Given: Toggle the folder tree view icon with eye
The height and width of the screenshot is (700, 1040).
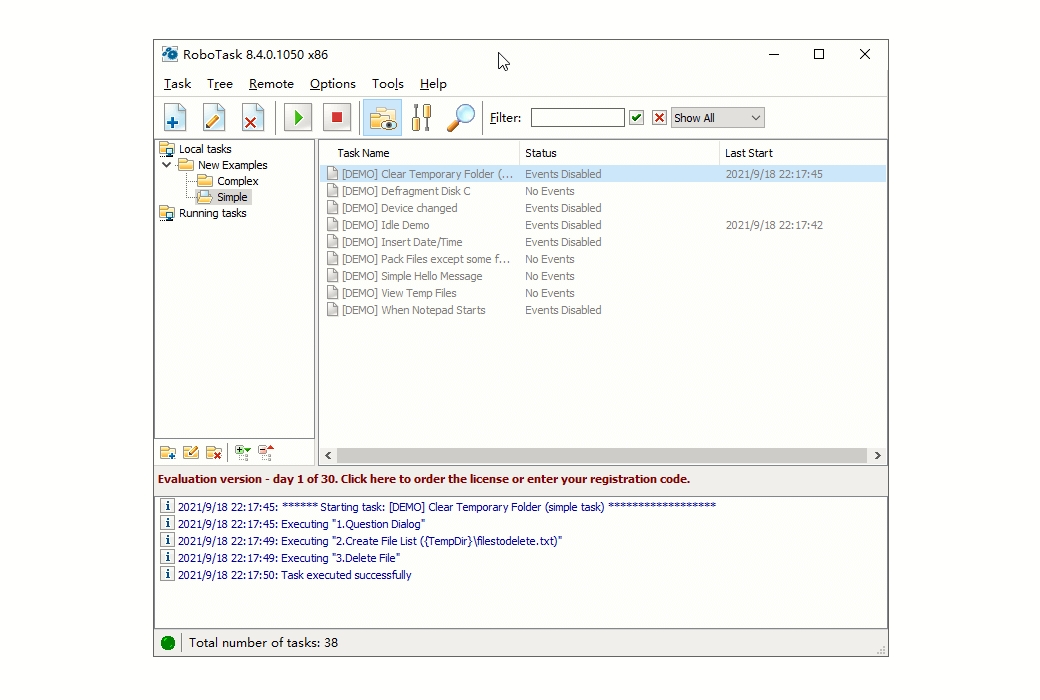Looking at the screenshot, I should (383, 118).
